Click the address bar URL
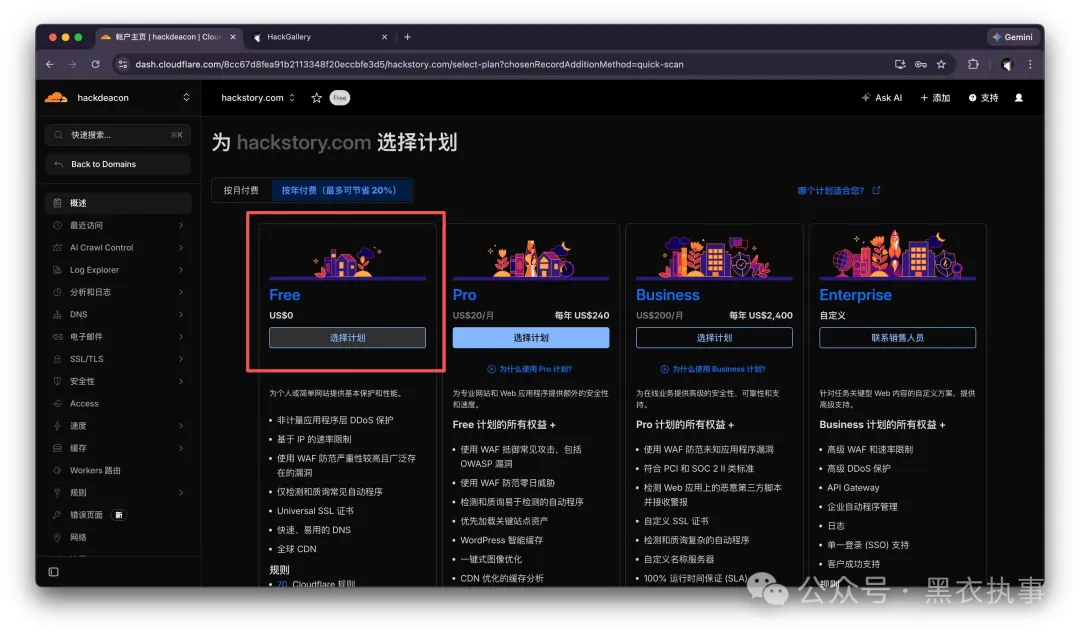 [x=409, y=64]
